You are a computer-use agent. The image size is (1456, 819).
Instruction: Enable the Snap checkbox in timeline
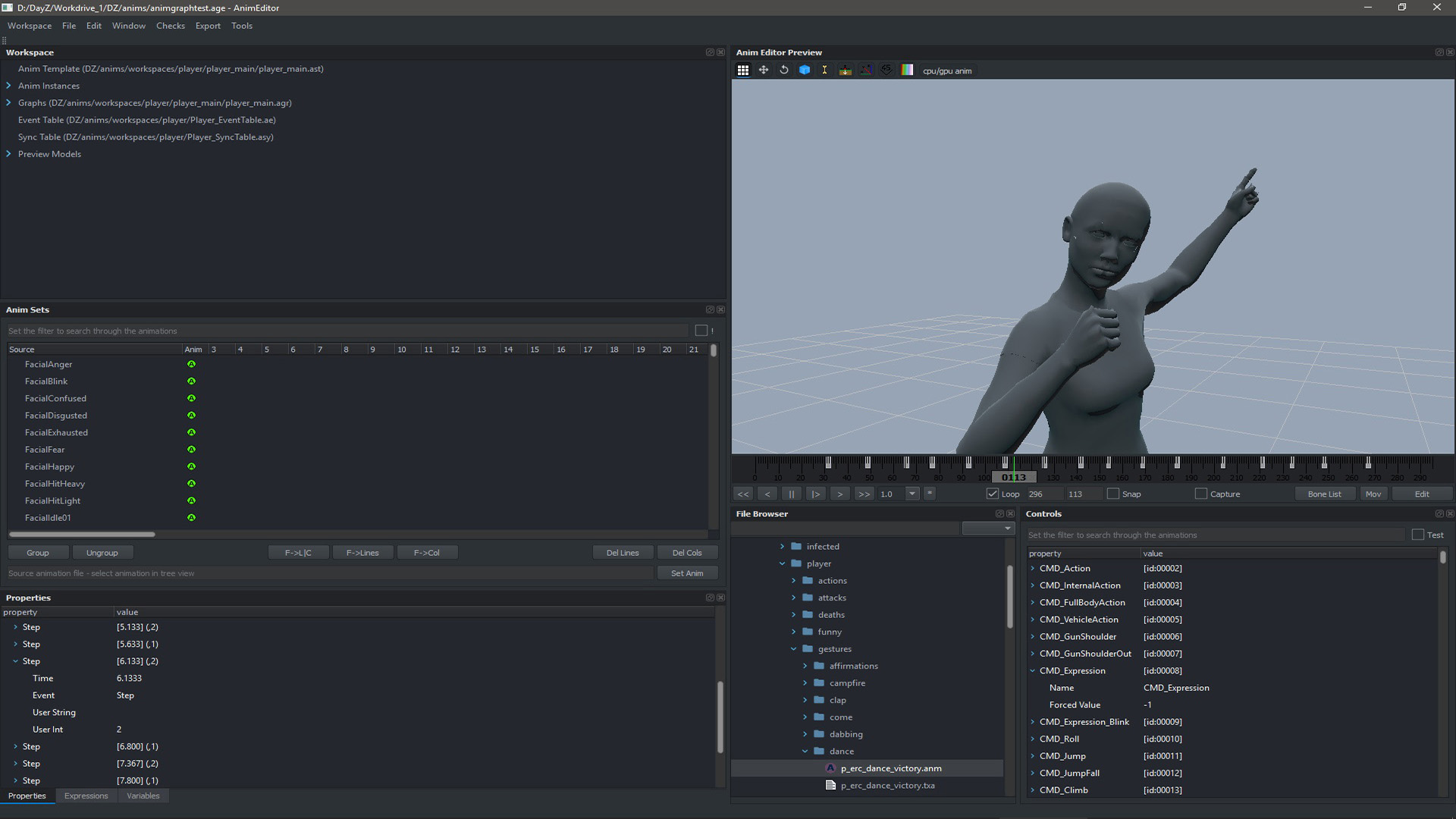pyautogui.click(x=1112, y=493)
